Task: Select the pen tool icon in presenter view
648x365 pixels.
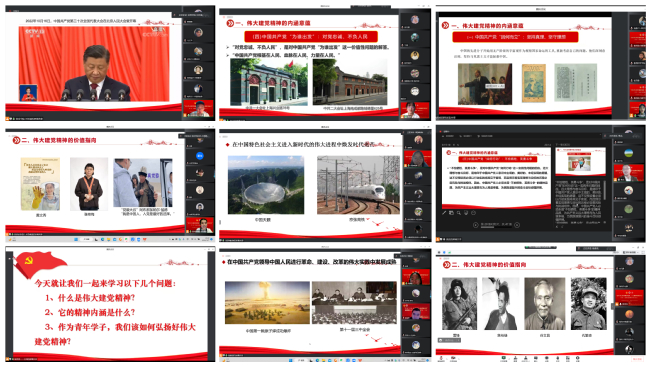Action: coord(444,213)
